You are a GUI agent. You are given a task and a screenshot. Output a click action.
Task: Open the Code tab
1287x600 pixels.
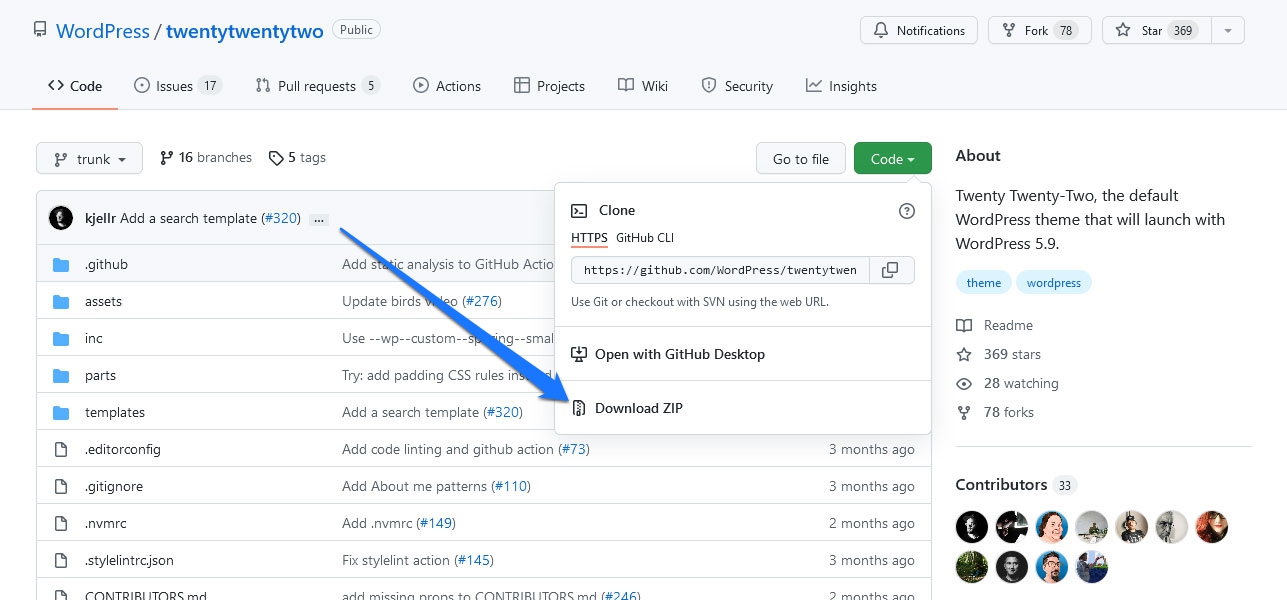75,86
